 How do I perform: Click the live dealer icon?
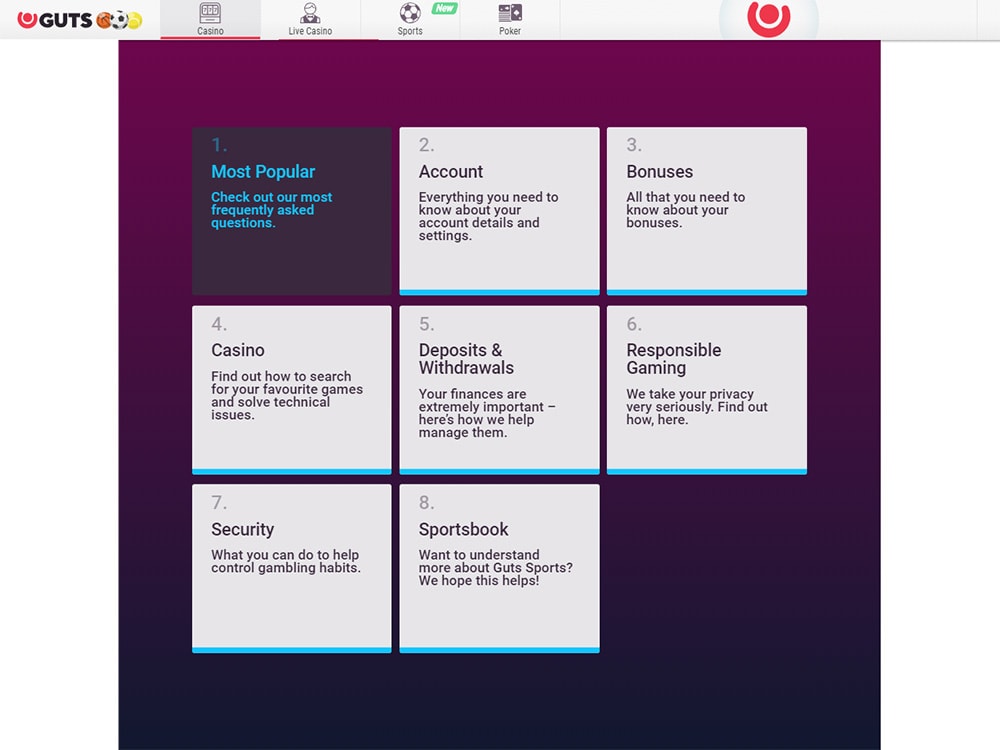[x=310, y=13]
